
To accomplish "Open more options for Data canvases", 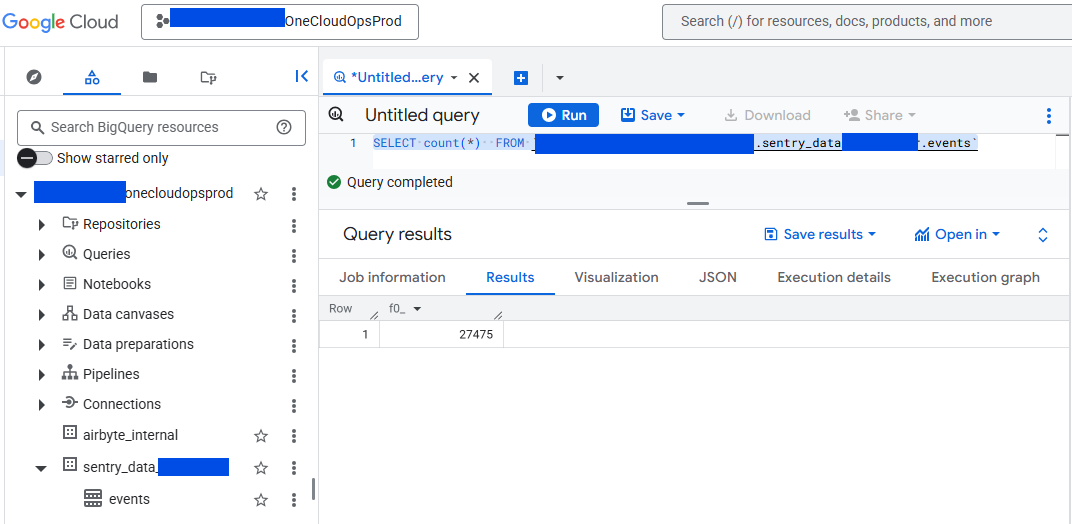I will click(x=294, y=316).
